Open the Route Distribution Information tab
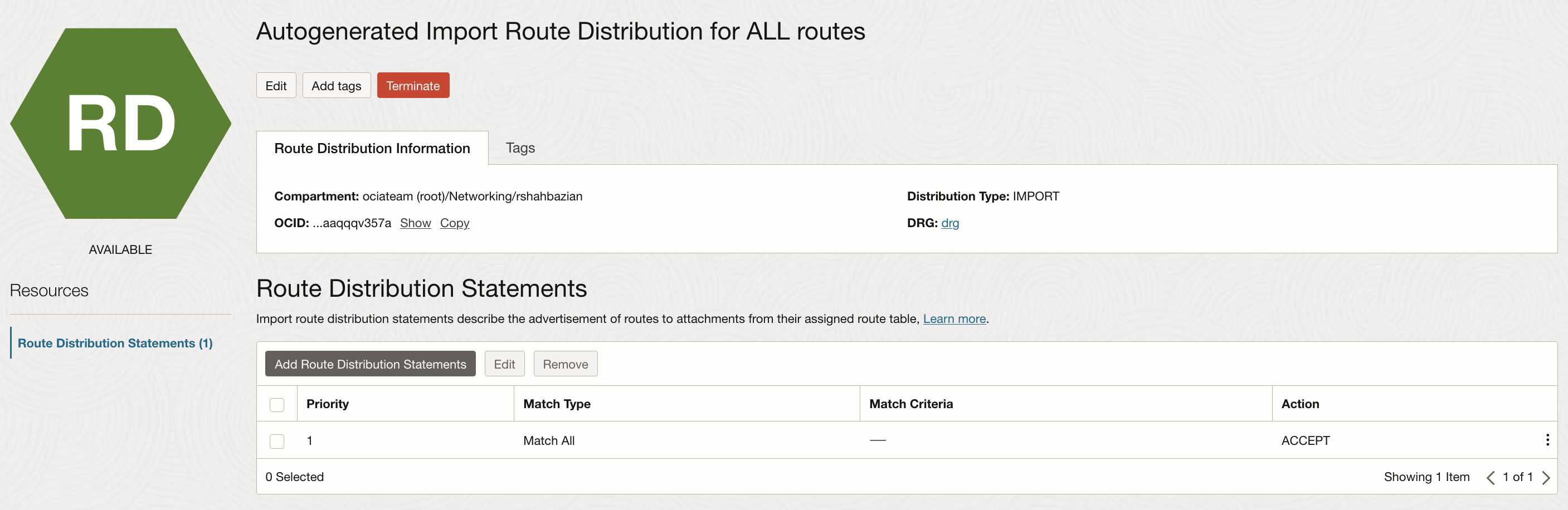This screenshot has height=510, width=1568. click(x=372, y=147)
